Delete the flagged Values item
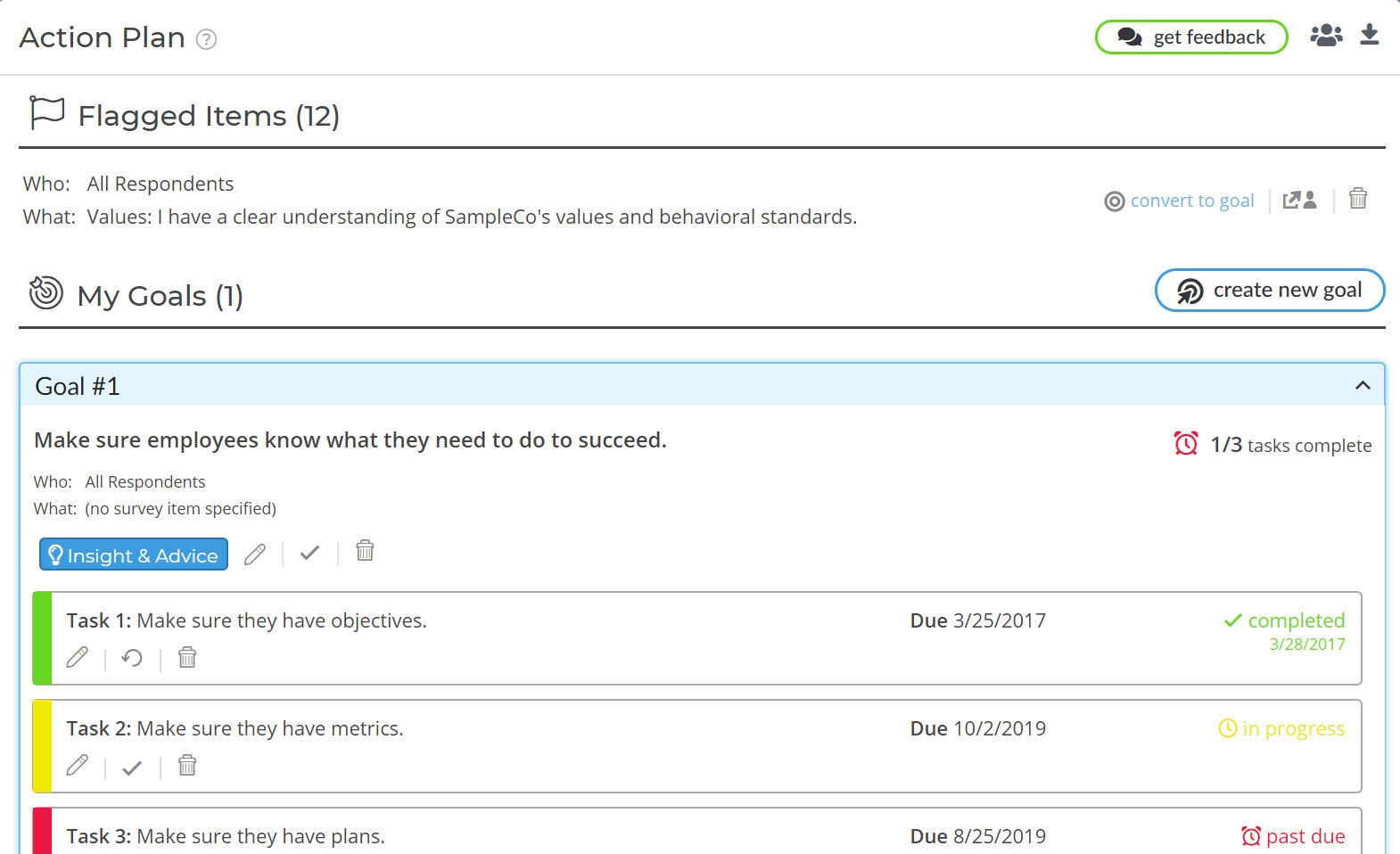 tap(1357, 199)
